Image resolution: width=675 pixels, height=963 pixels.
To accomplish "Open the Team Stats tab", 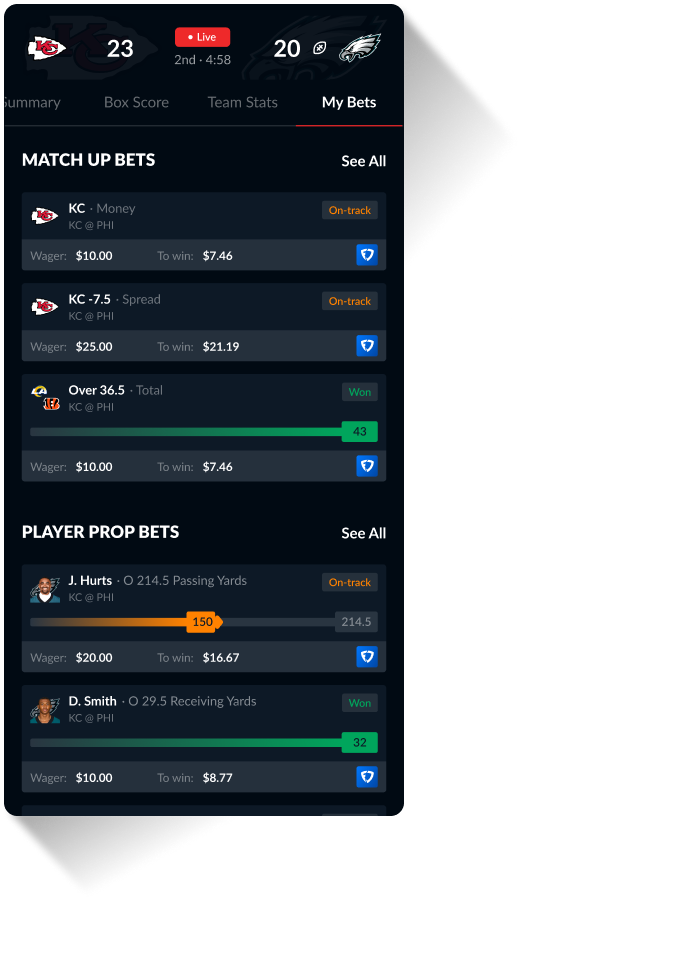I will click(x=242, y=102).
